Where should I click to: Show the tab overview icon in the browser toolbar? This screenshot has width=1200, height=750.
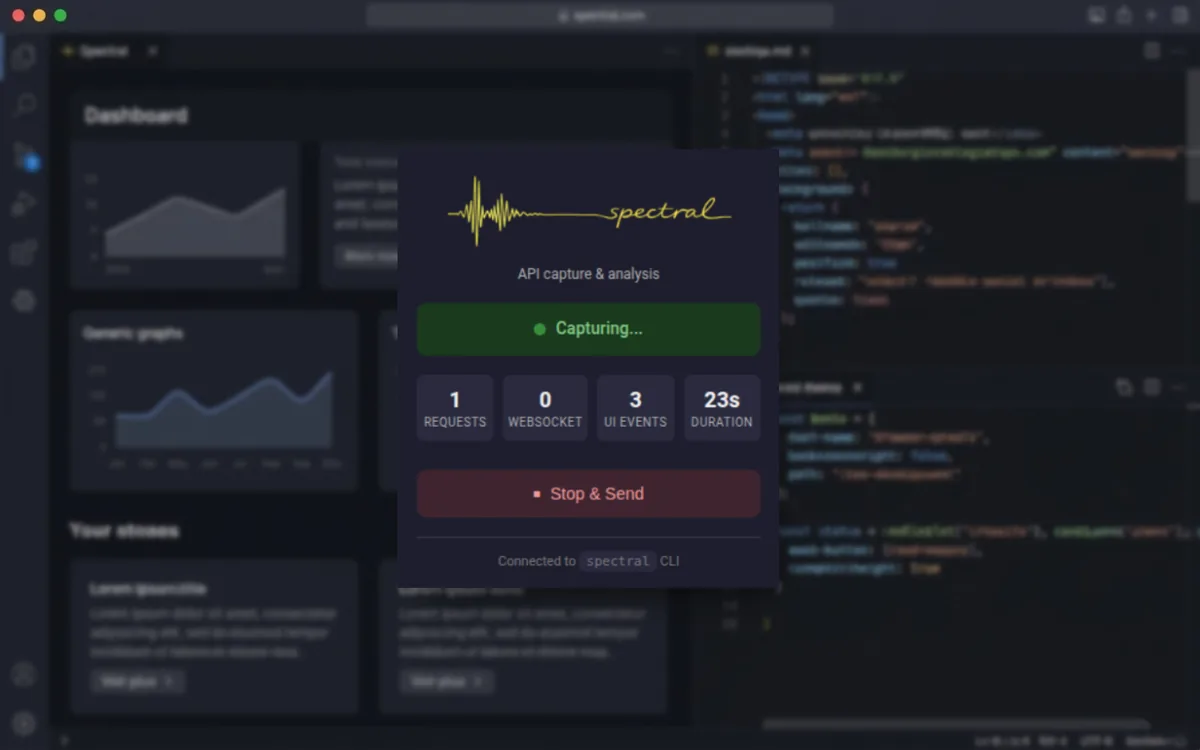[x=1180, y=15]
